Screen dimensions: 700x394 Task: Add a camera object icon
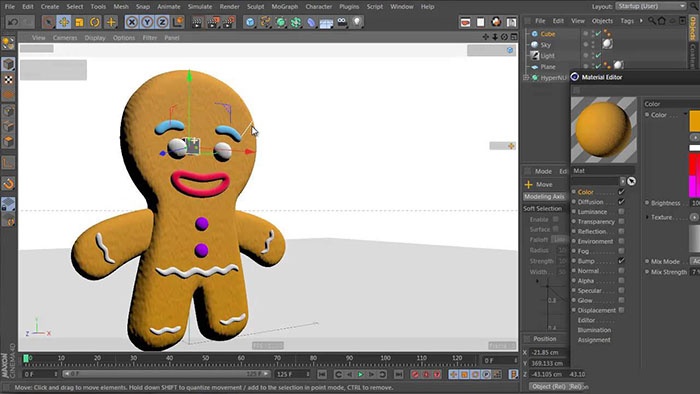coord(342,21)
